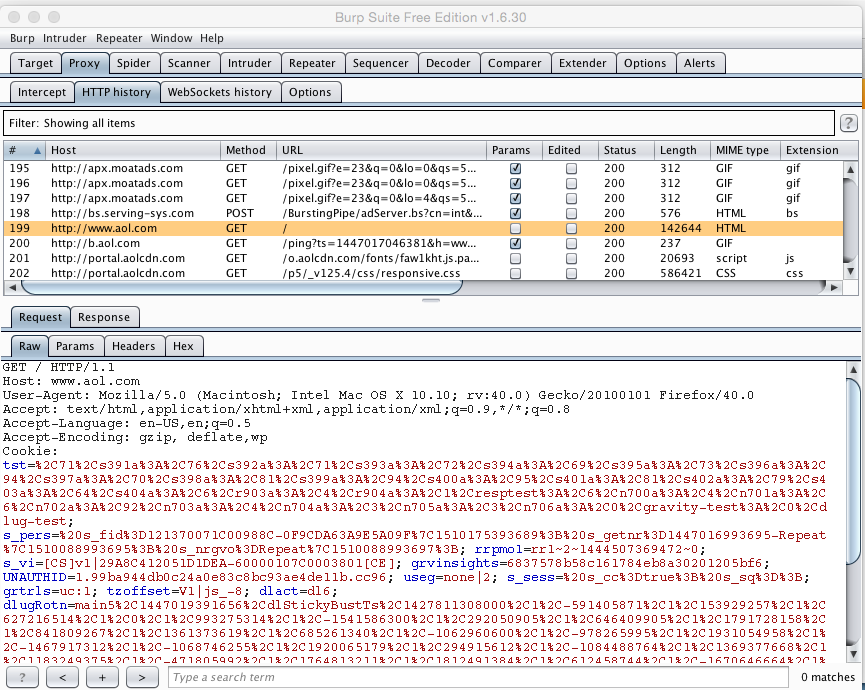Click the red close window button

(13, 17)
